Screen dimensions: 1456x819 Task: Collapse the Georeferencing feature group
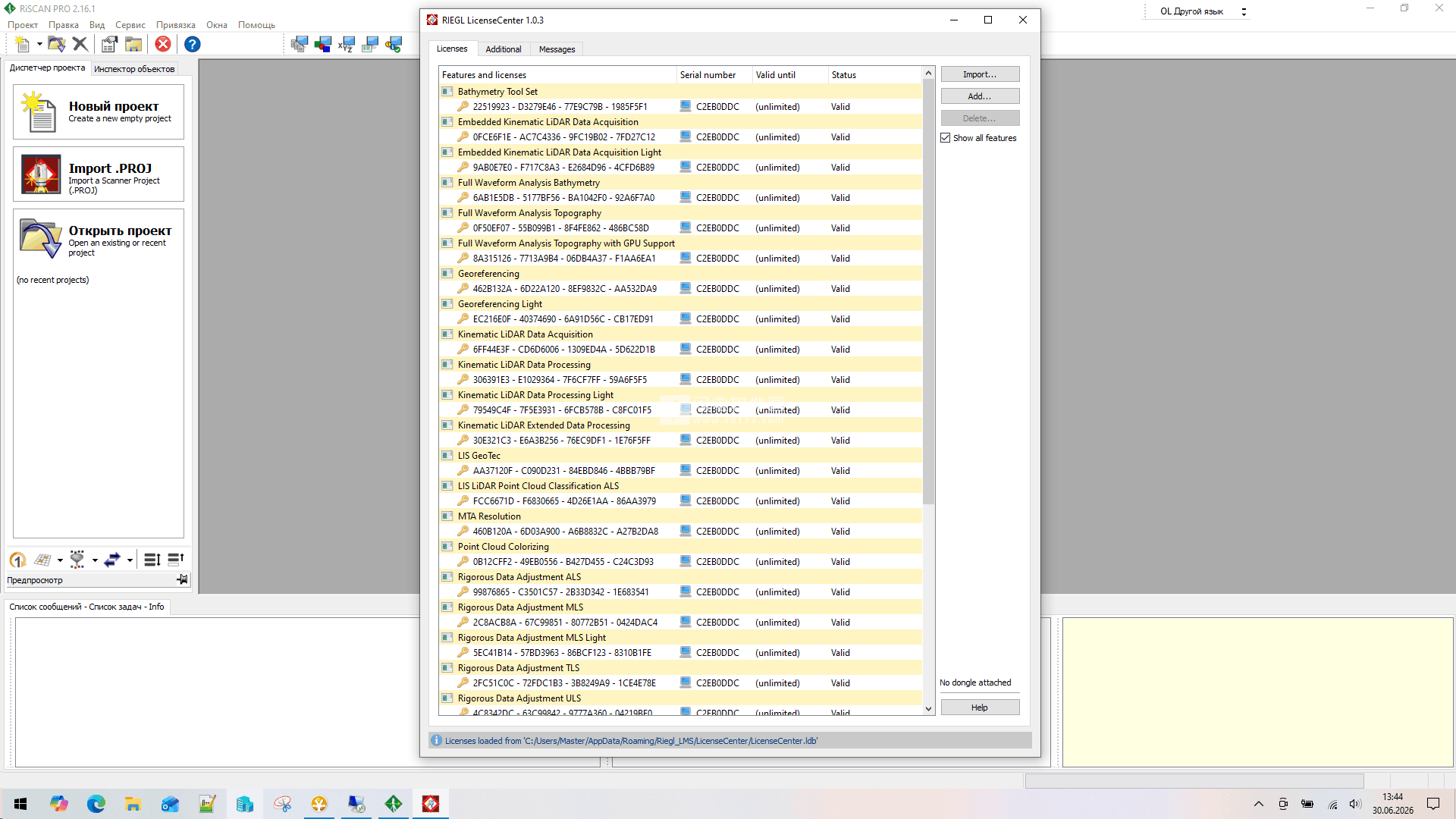tap(447, 274)
